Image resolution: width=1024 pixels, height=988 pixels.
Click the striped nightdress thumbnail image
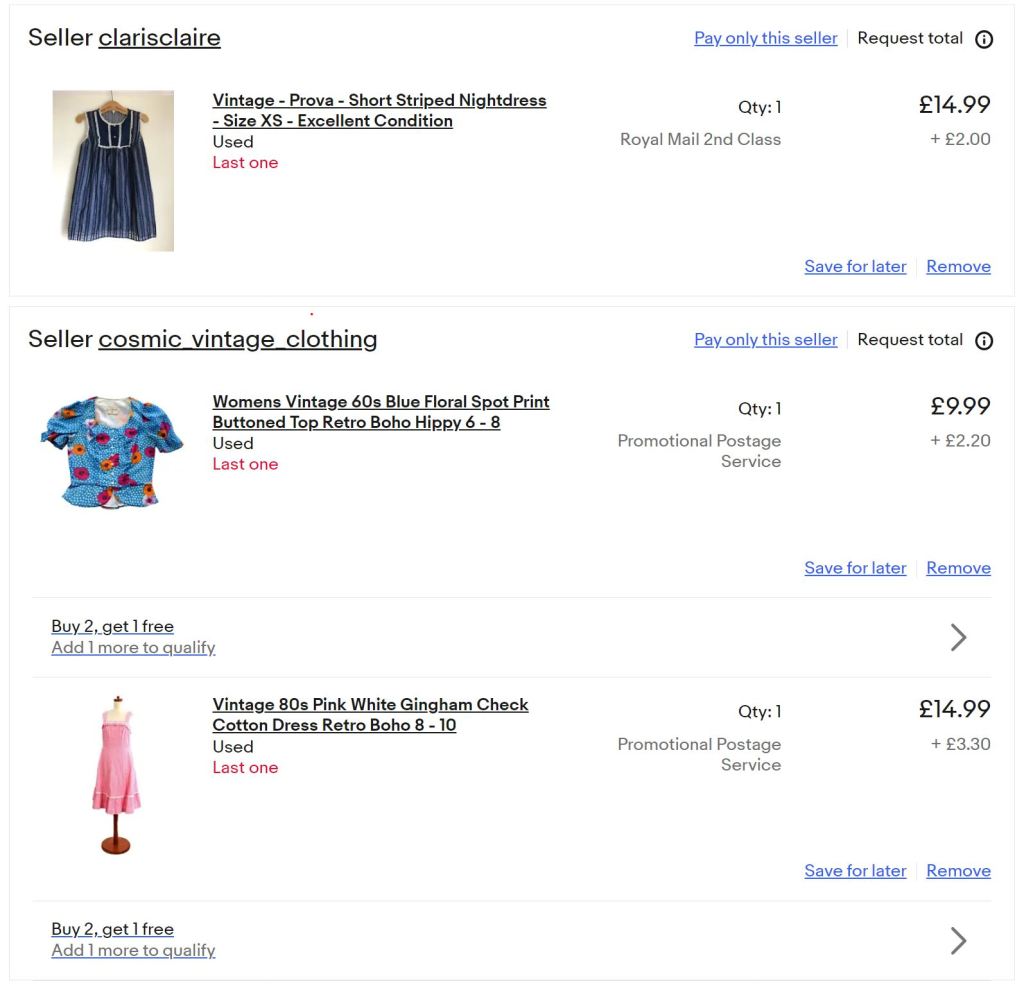coord(113,170)
